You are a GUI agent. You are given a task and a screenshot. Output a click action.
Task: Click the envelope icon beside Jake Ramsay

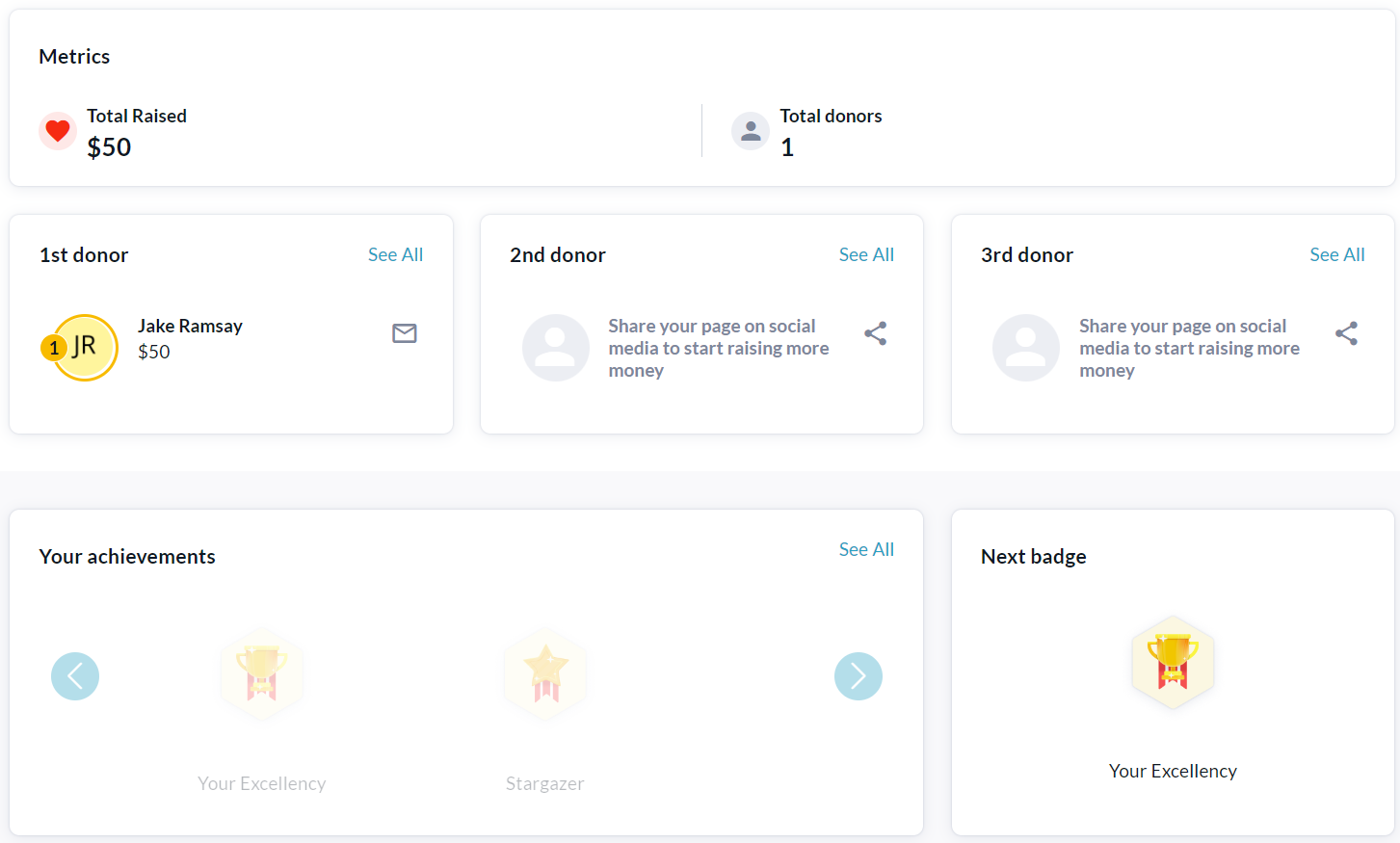click(x=405, y=333)
